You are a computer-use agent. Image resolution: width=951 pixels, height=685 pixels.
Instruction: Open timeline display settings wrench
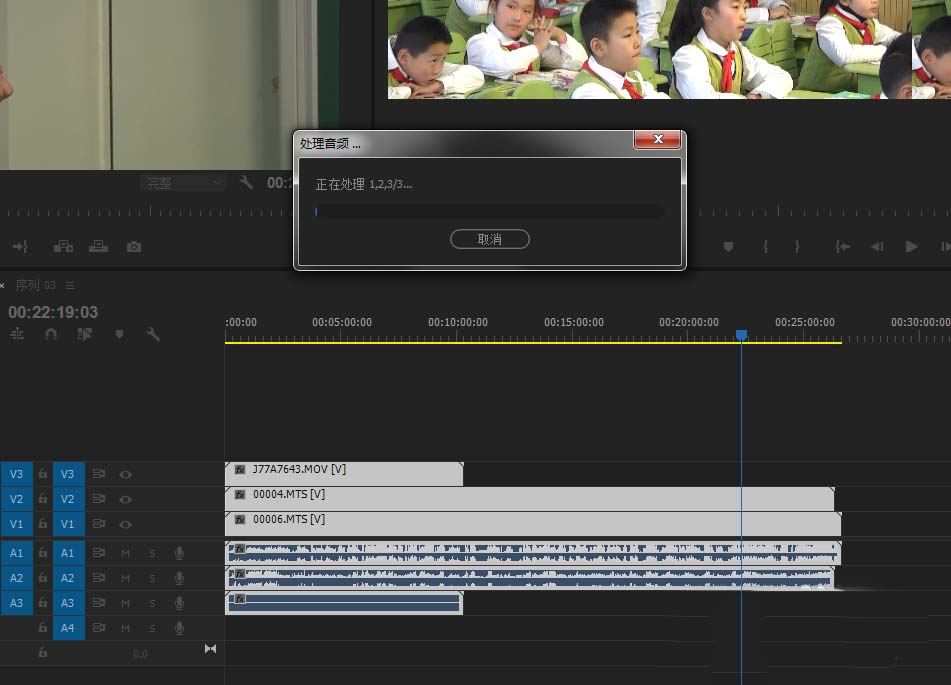click(x=153, y=334)
